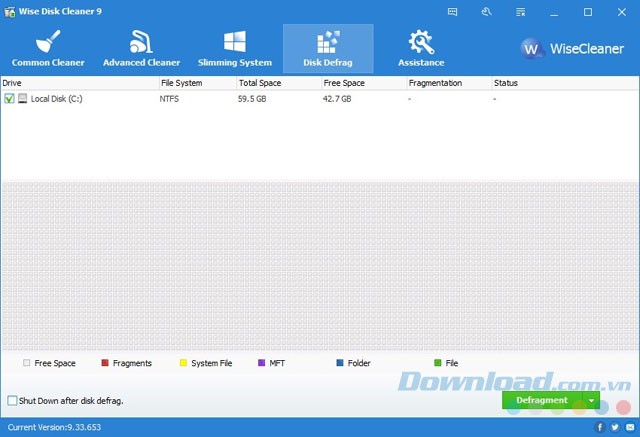Screen dimensions: 640x437
Task: Open the Assistance gear-wrench icon
Action: 421,43
